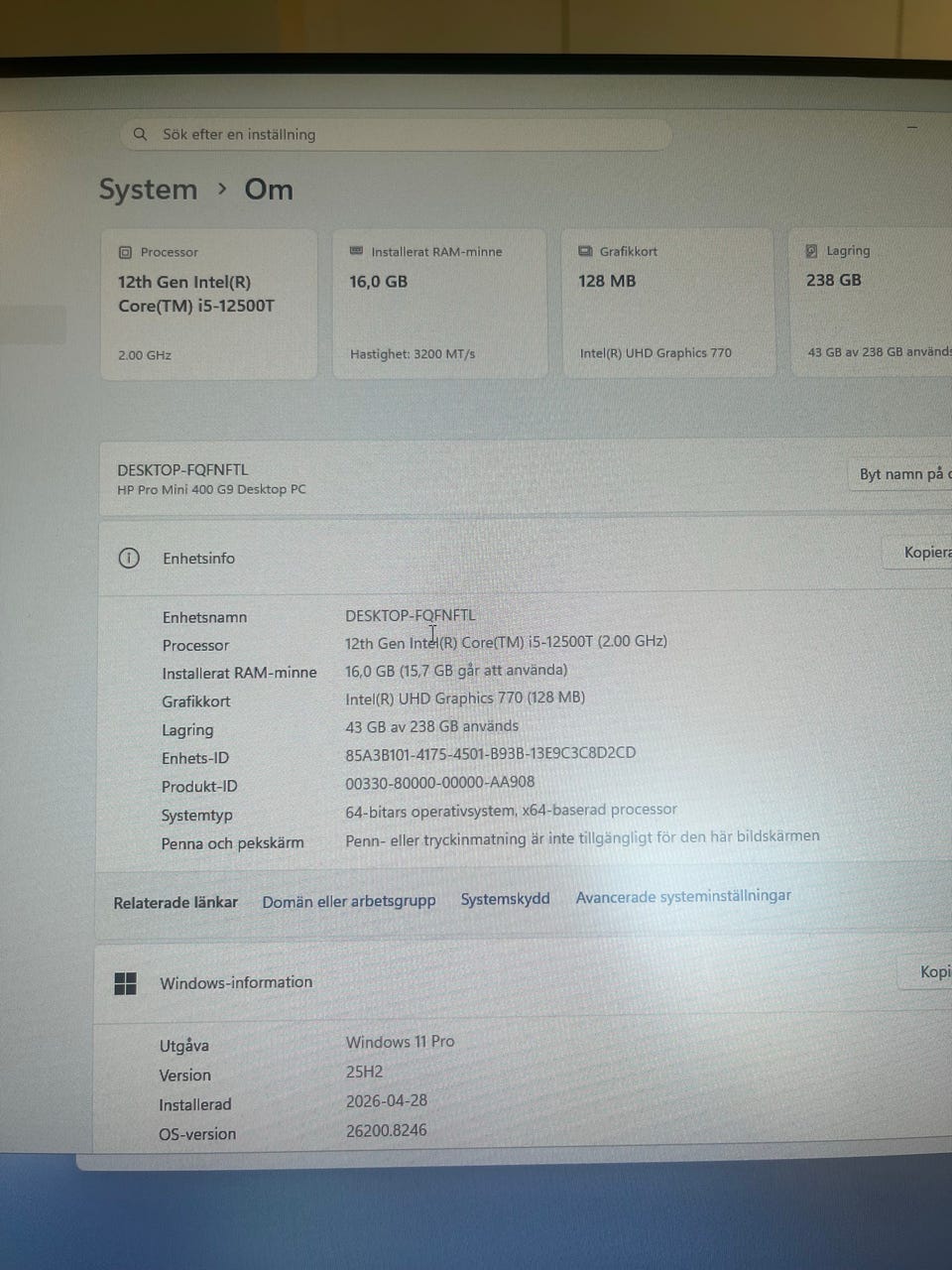
Task: Select the Om breadcrumb title
Action: (x=269, y=190)
